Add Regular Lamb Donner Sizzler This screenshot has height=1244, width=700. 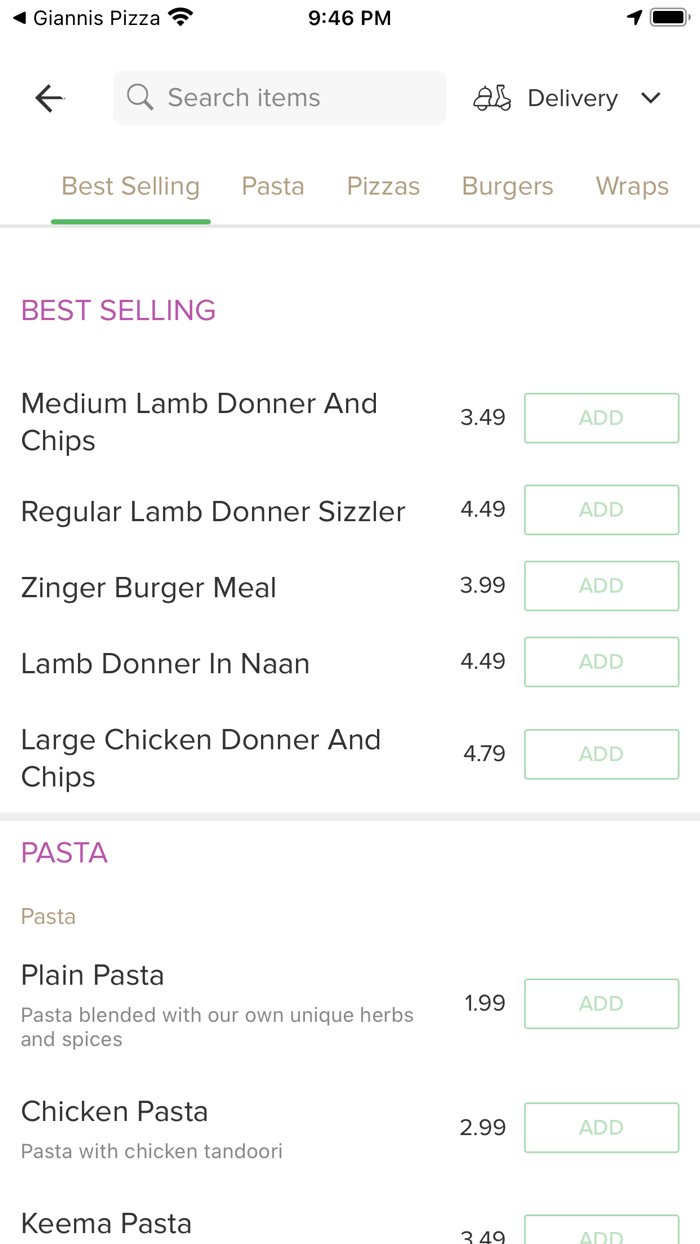pos(601,510)
